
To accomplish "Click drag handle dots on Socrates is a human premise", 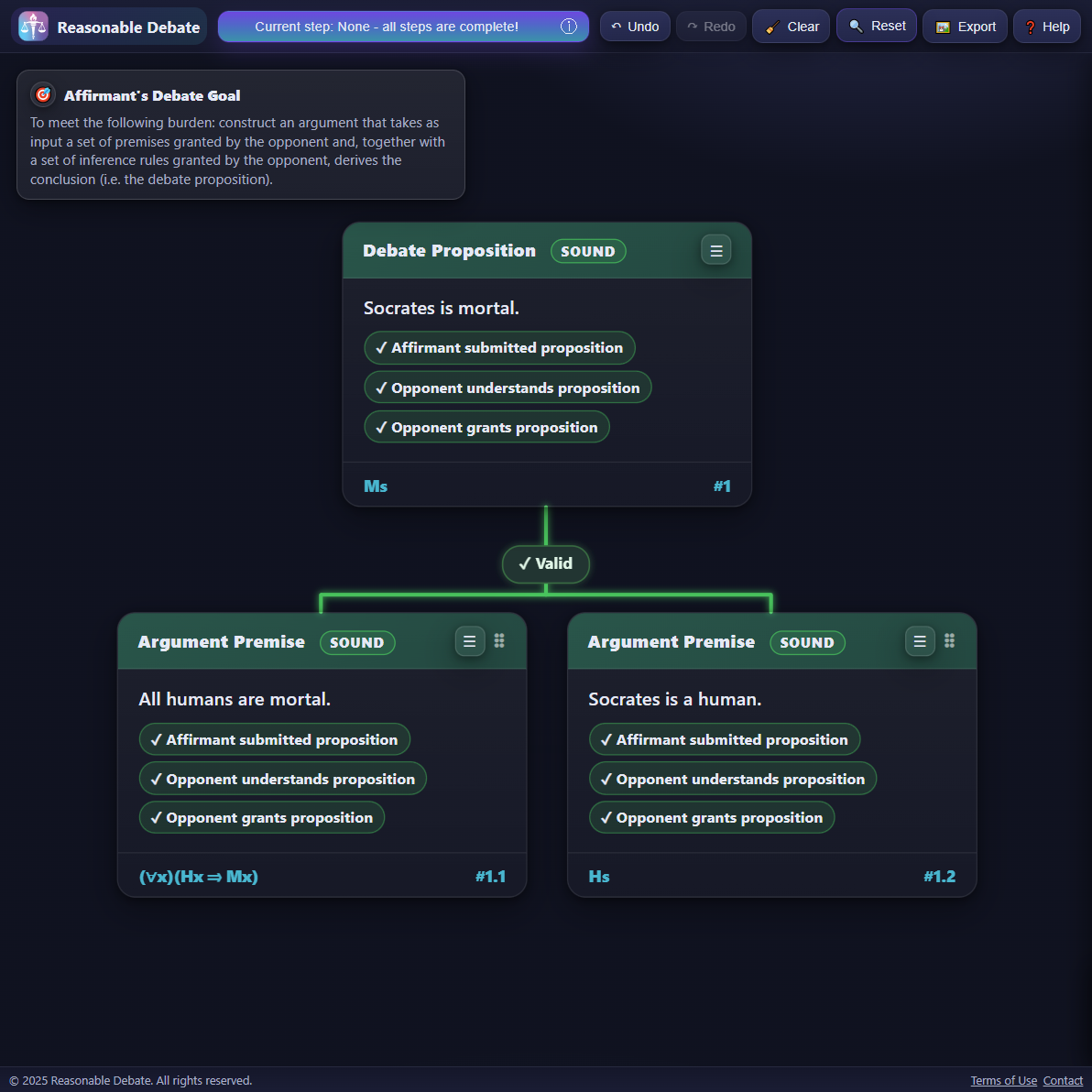I will 949,641.
